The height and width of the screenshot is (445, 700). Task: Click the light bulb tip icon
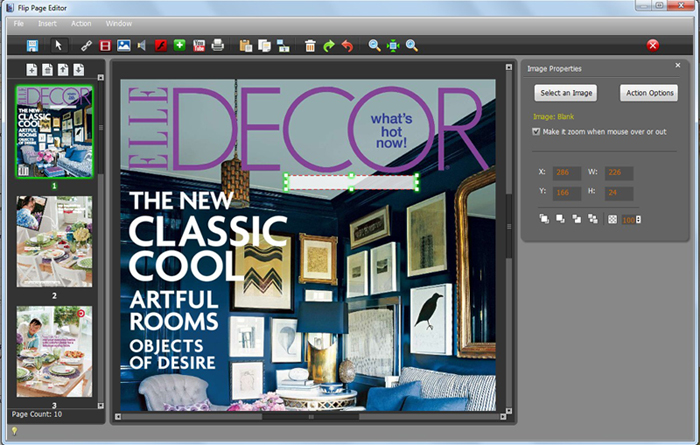[14, 431]
